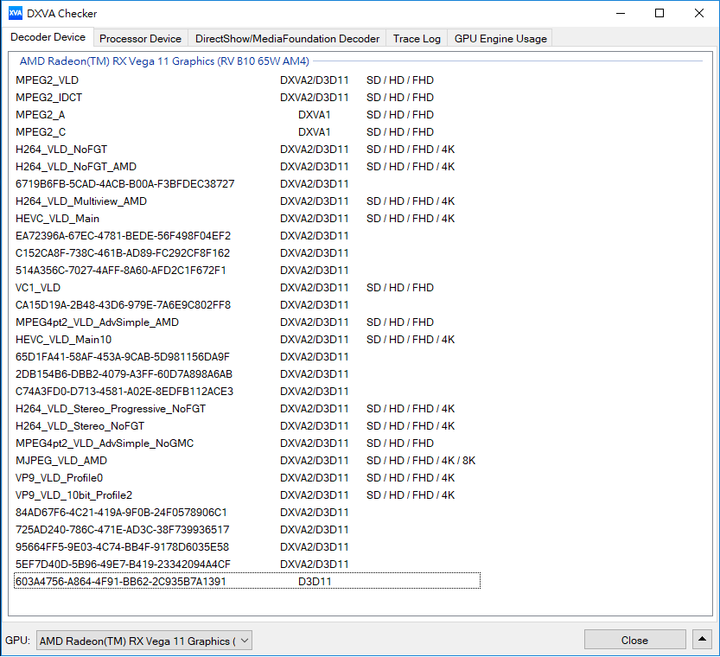Select the C152CA8F-738C-461B-AD89-FC292CF8F162 row

[x=247, y=253]
